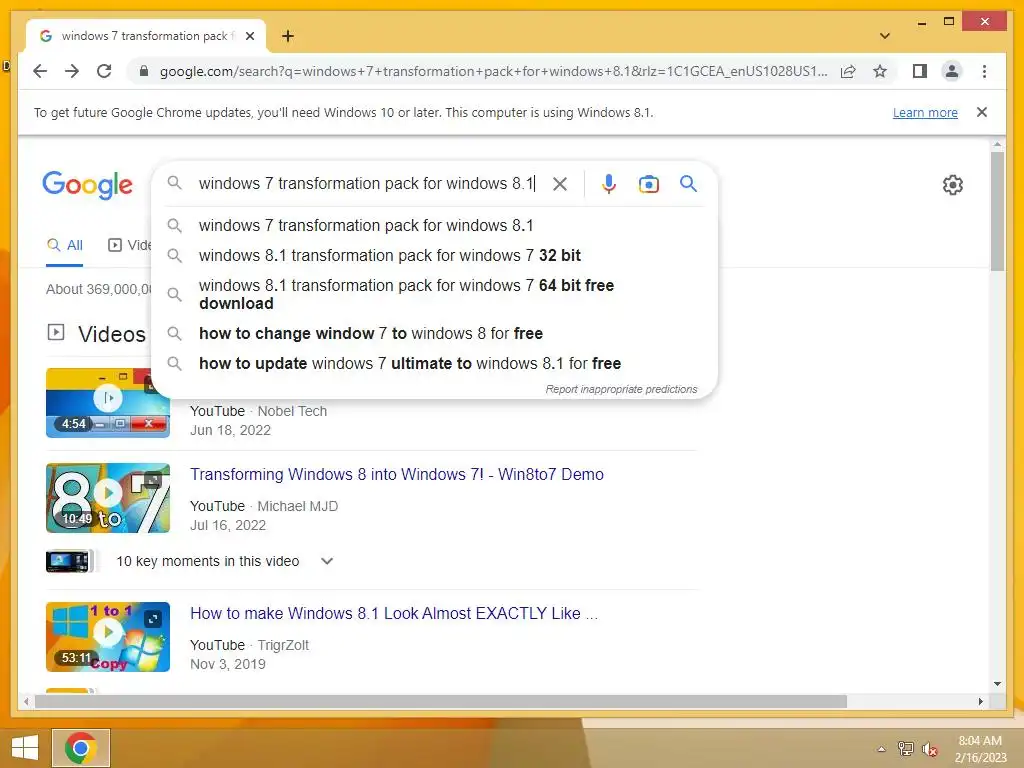Click the Videos section heading icon

point(56,332)
